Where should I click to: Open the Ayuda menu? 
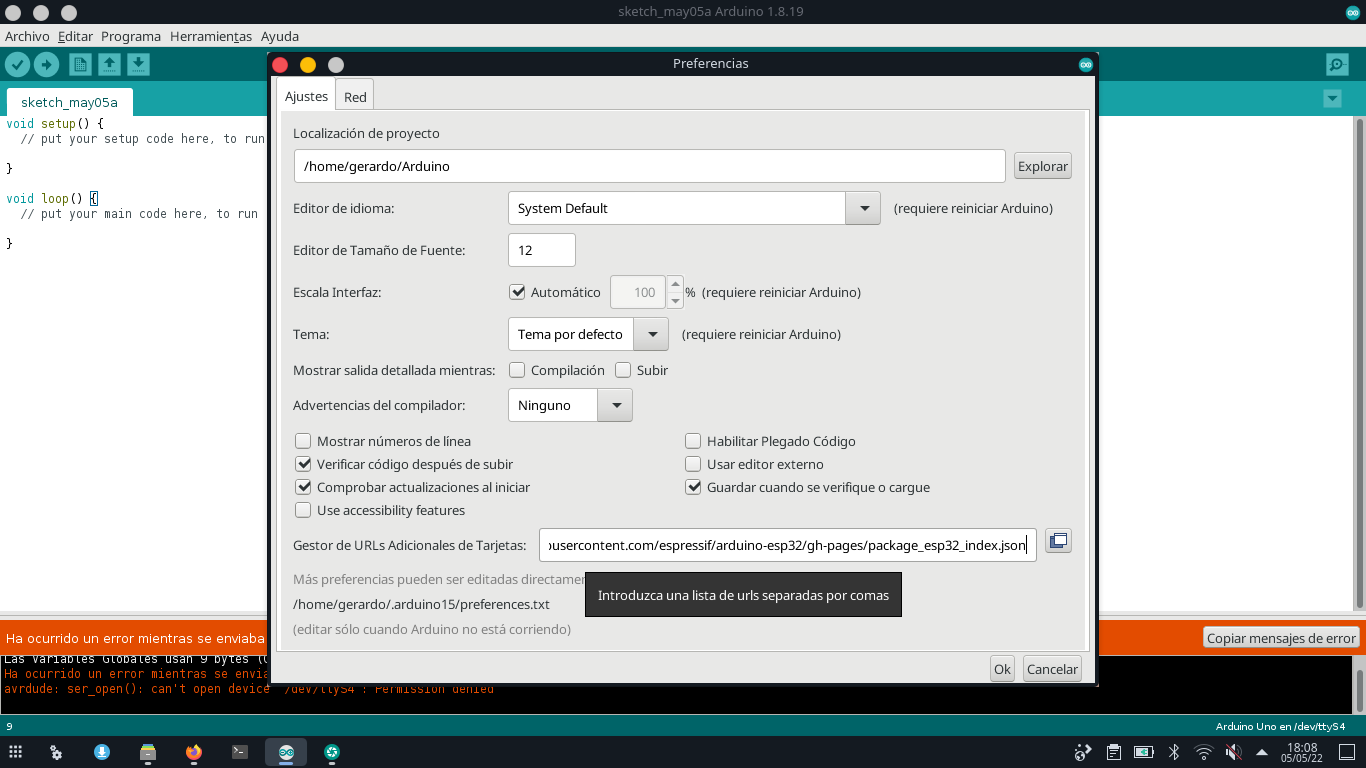point(280,36)
